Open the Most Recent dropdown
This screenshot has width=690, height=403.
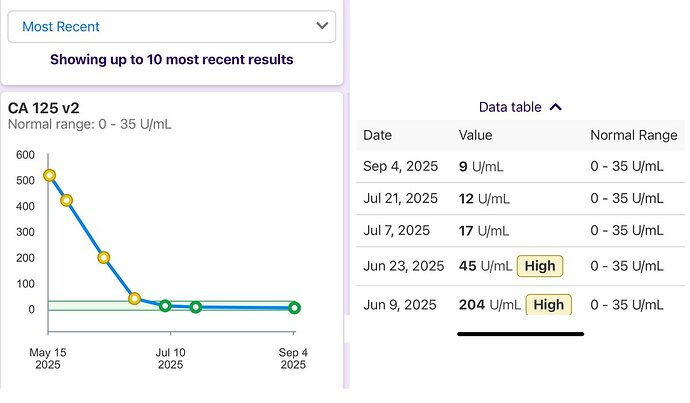point(172,27)
